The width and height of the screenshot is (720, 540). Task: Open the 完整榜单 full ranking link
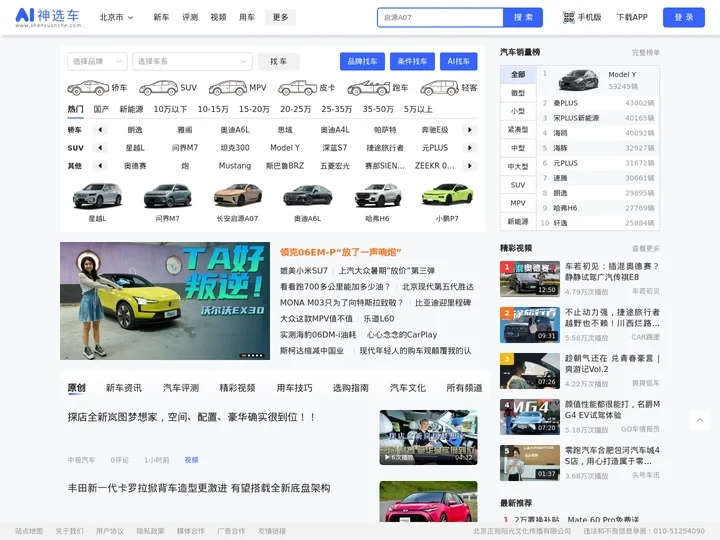tap(646, 53)
